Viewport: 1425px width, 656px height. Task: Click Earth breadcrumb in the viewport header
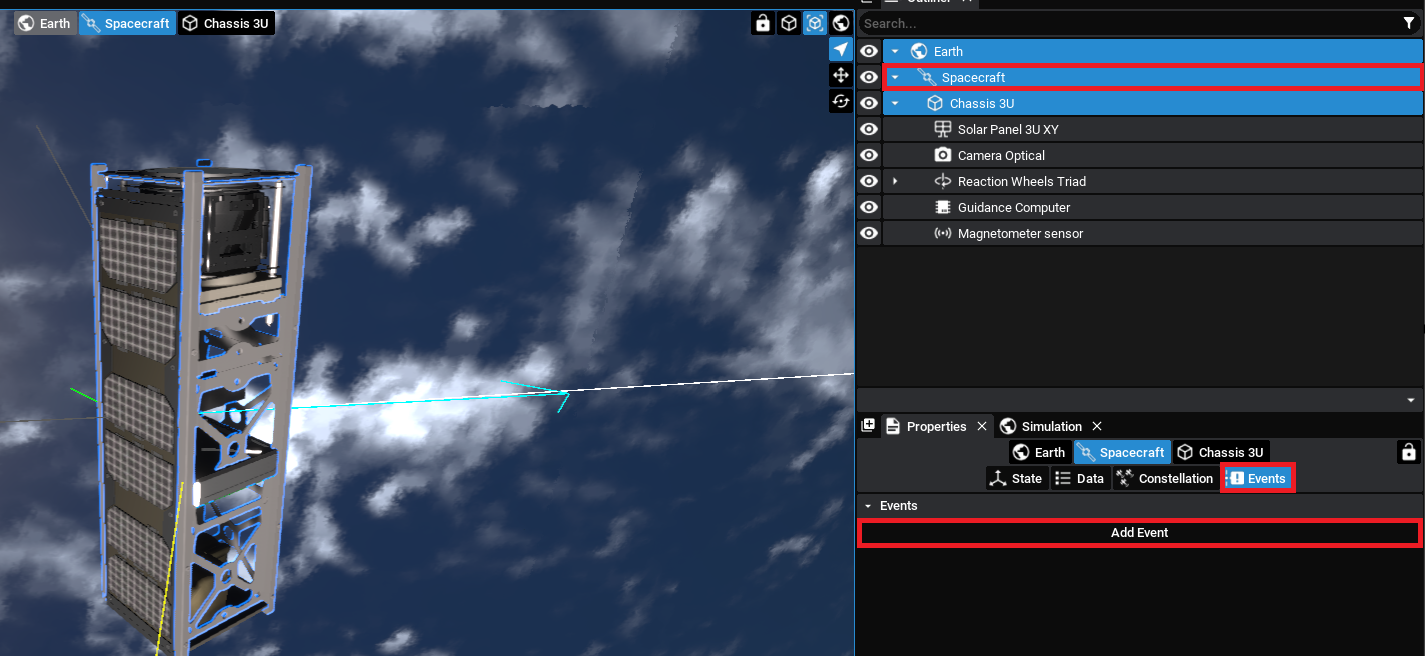coord(45,23)
